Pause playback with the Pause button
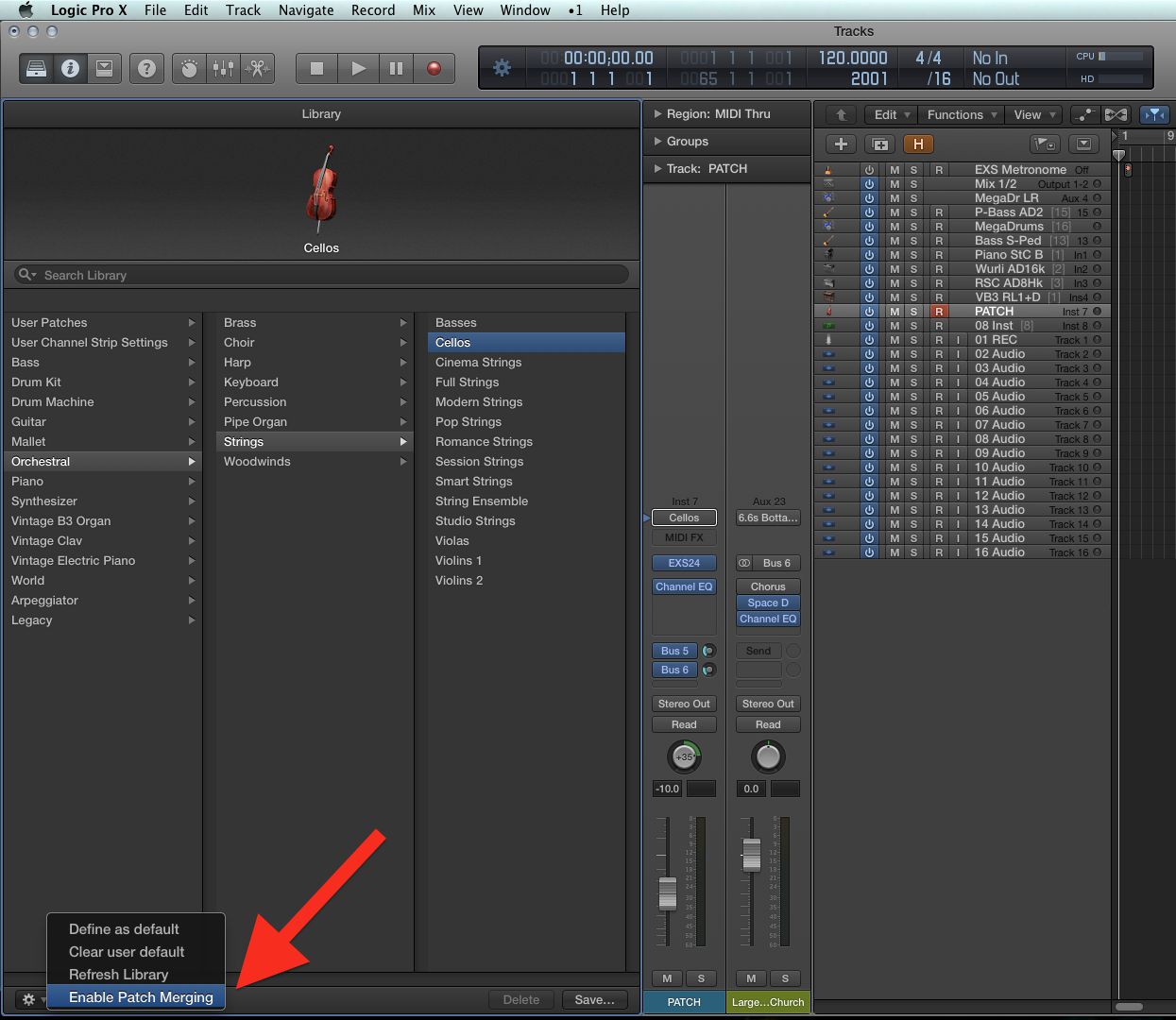Image resolution: width=1176 pixels, height=1020 pixels. (397, 69)
